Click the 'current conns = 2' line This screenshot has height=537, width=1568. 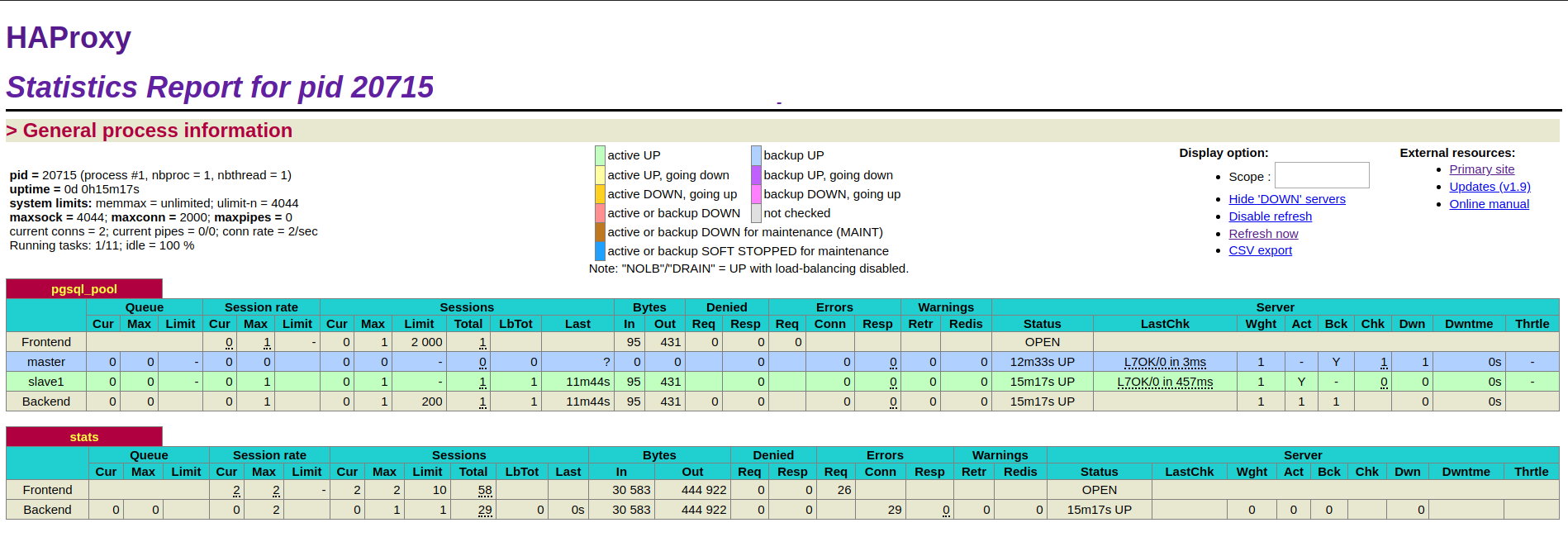tap(164, 231)
